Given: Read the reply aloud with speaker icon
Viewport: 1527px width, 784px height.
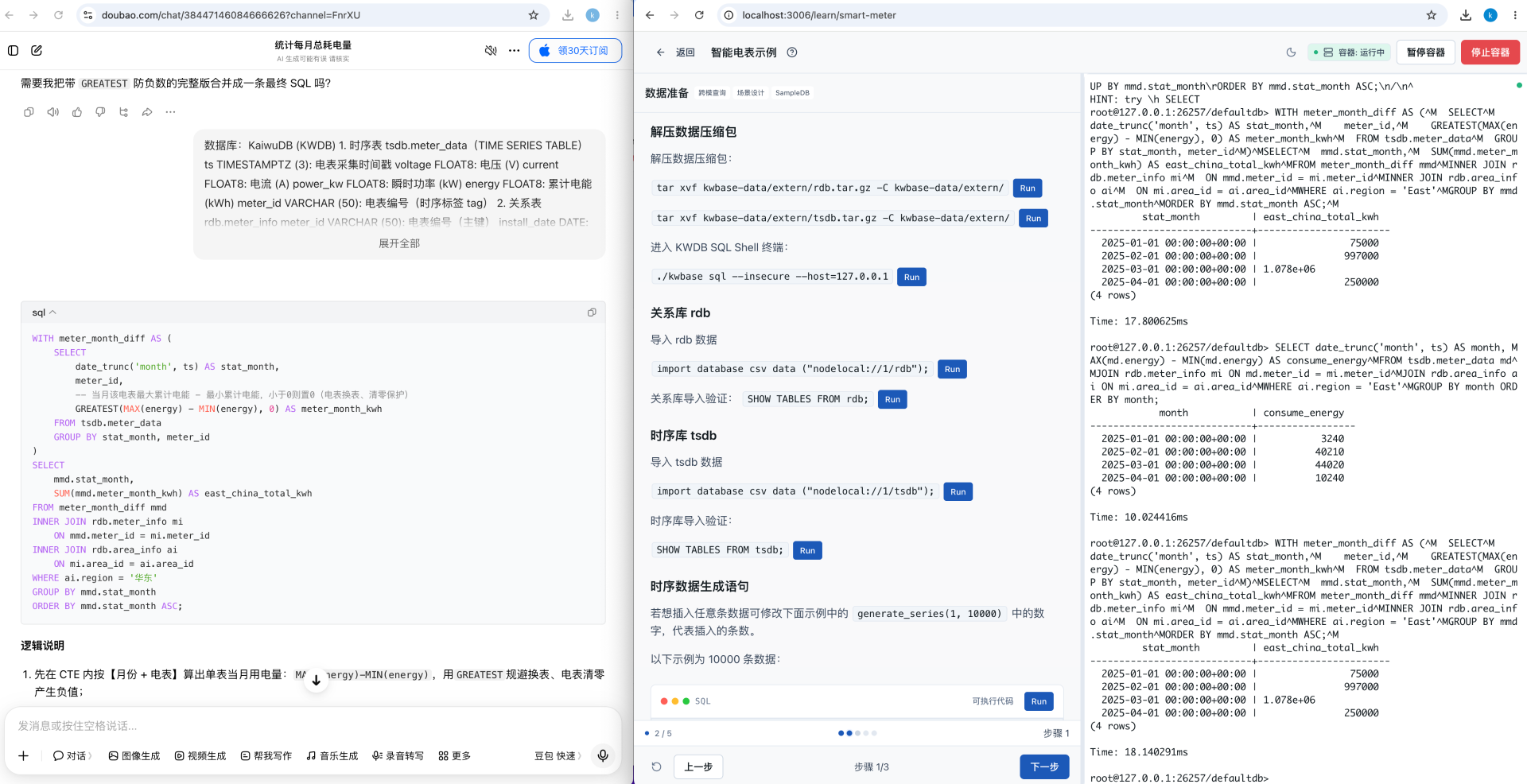Looking at the screenshot, I should click(52, 112).
